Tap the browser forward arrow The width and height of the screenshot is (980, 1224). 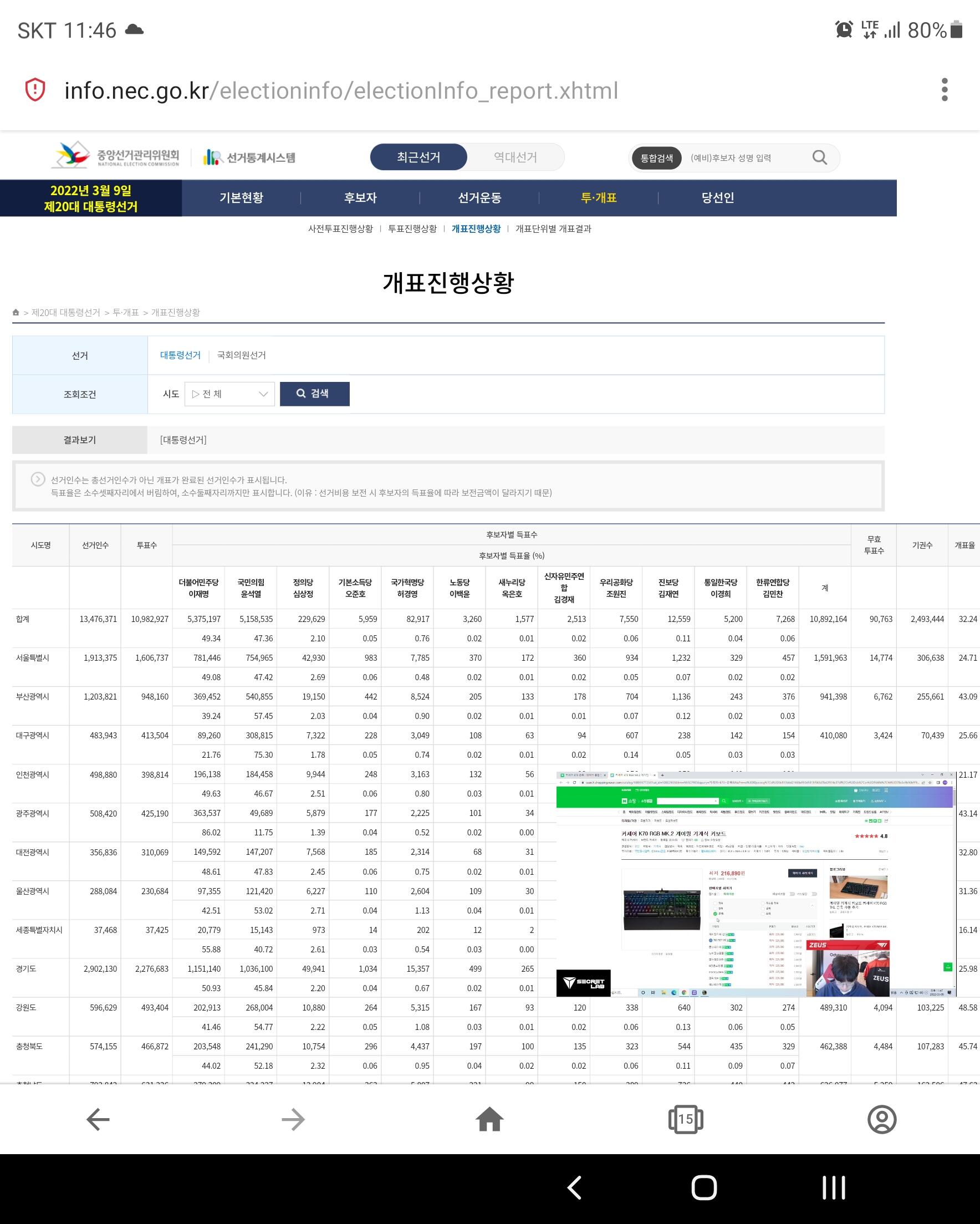(293, 1120)
